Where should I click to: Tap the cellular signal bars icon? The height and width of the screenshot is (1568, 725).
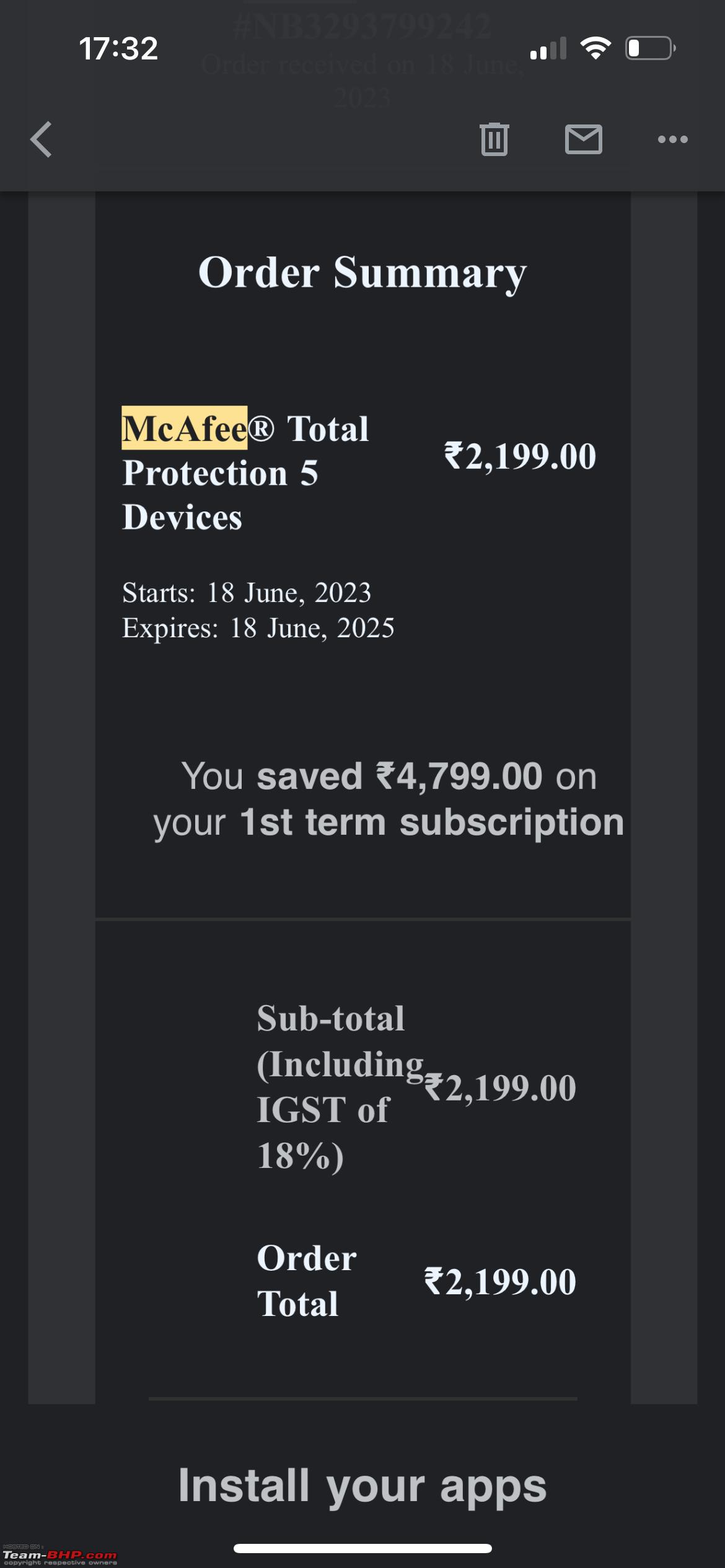(x=548, y=48)
